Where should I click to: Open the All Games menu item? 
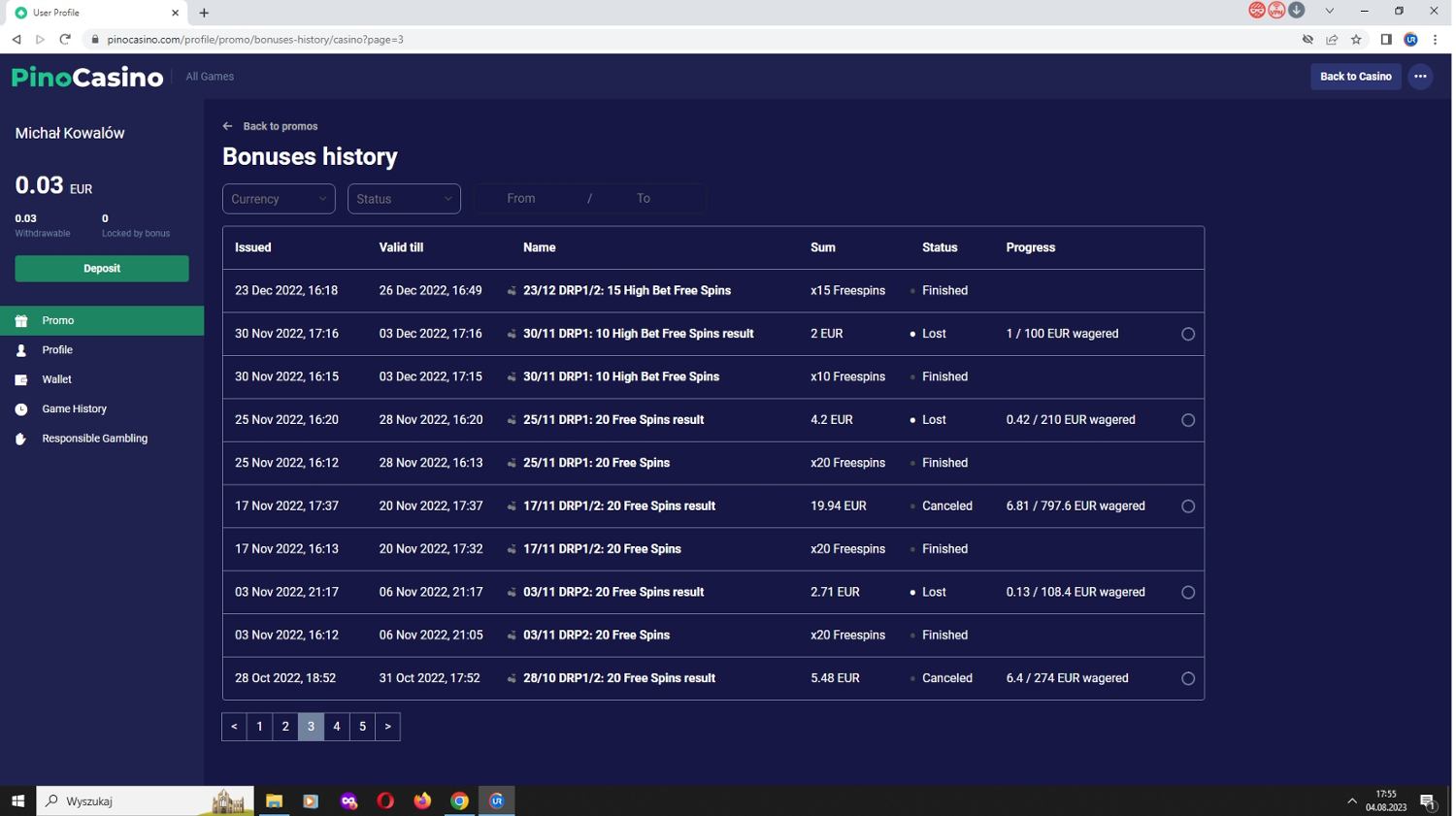[210, 77]
